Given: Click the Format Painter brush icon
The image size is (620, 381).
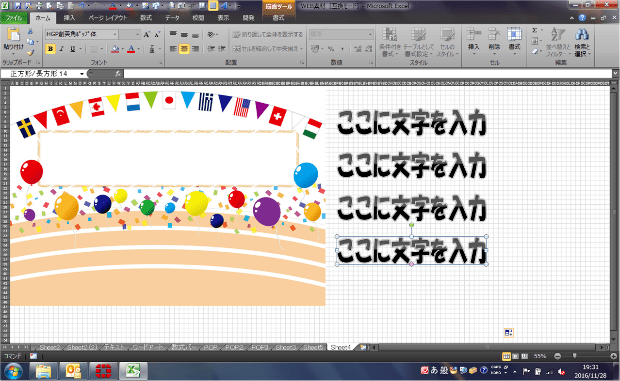Looking at the screenshot, I should (x=30, y=52).
